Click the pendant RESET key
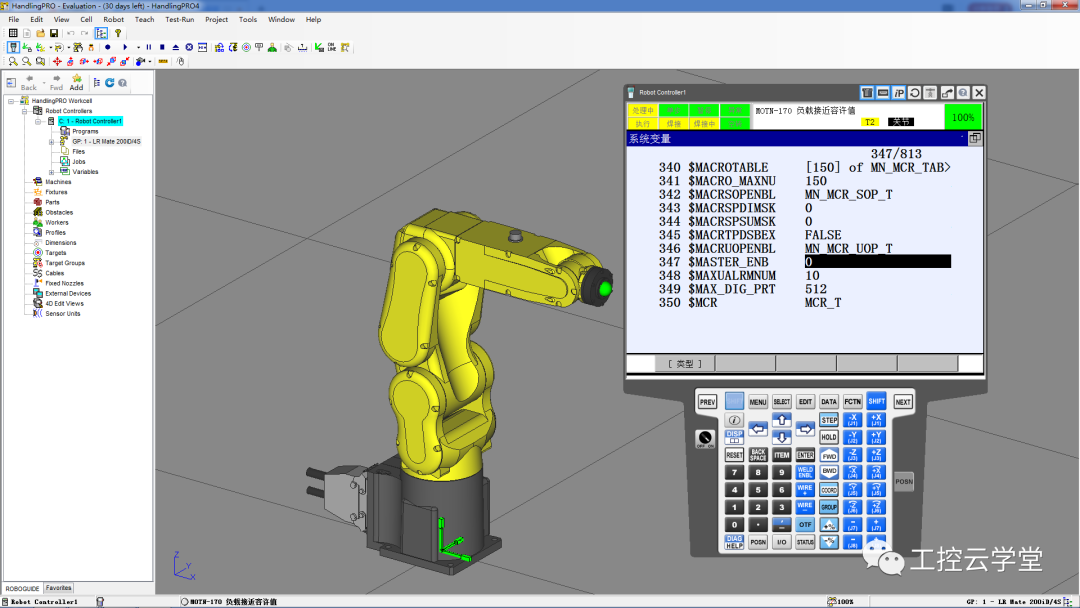This screenshot has height=608, width=1080. [734, 455]
